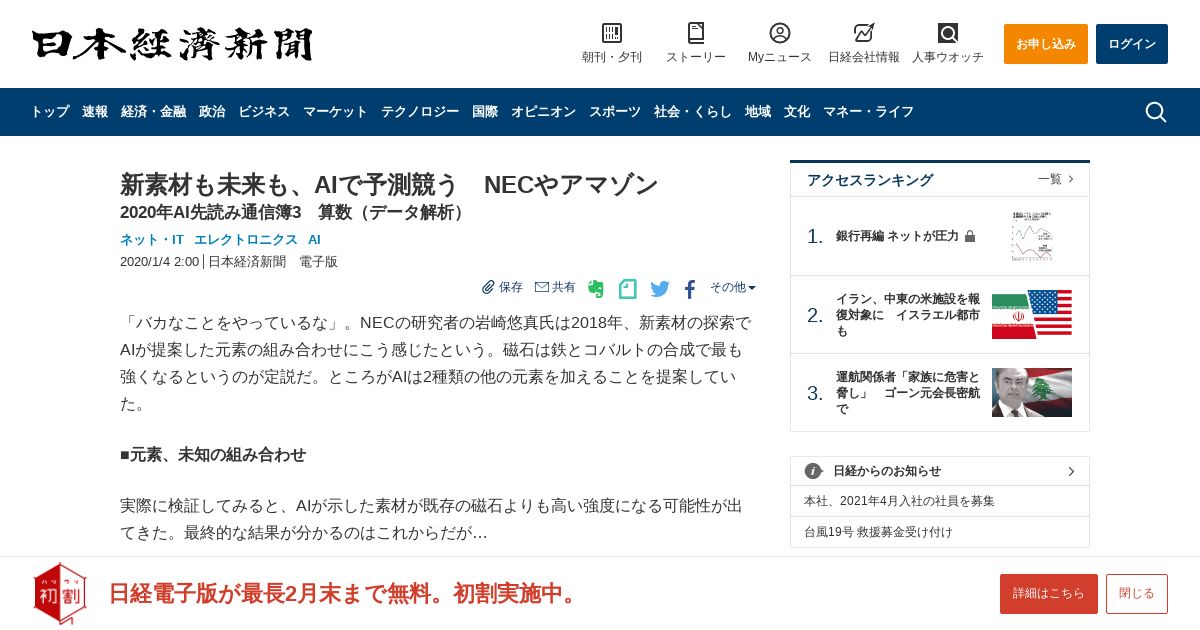Open the 朝刊・夕刊 newspaper icon
This screenshot has width=1200, height=630.
612,33
